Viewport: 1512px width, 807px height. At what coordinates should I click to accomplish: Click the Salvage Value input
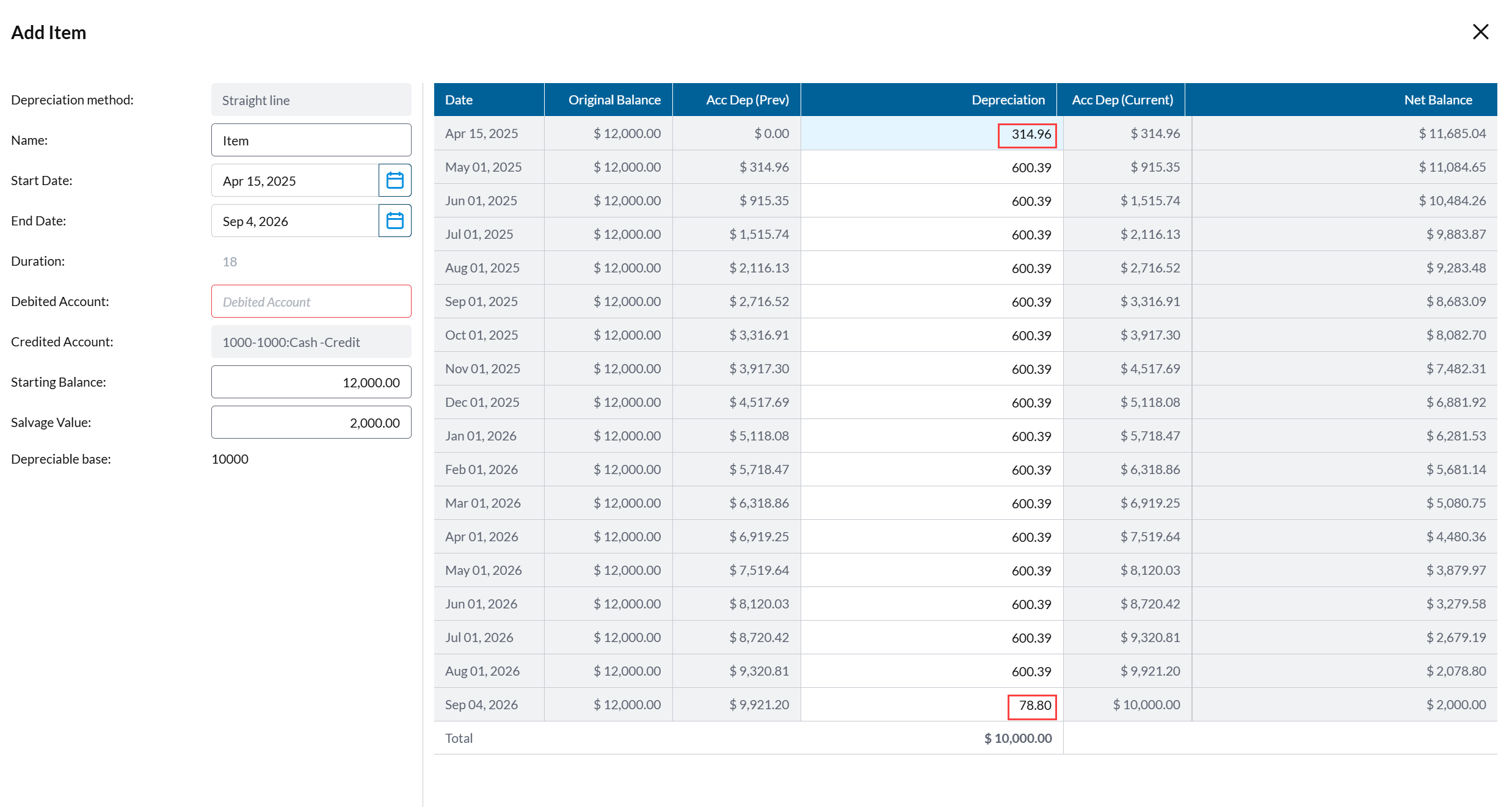point(311,423)
